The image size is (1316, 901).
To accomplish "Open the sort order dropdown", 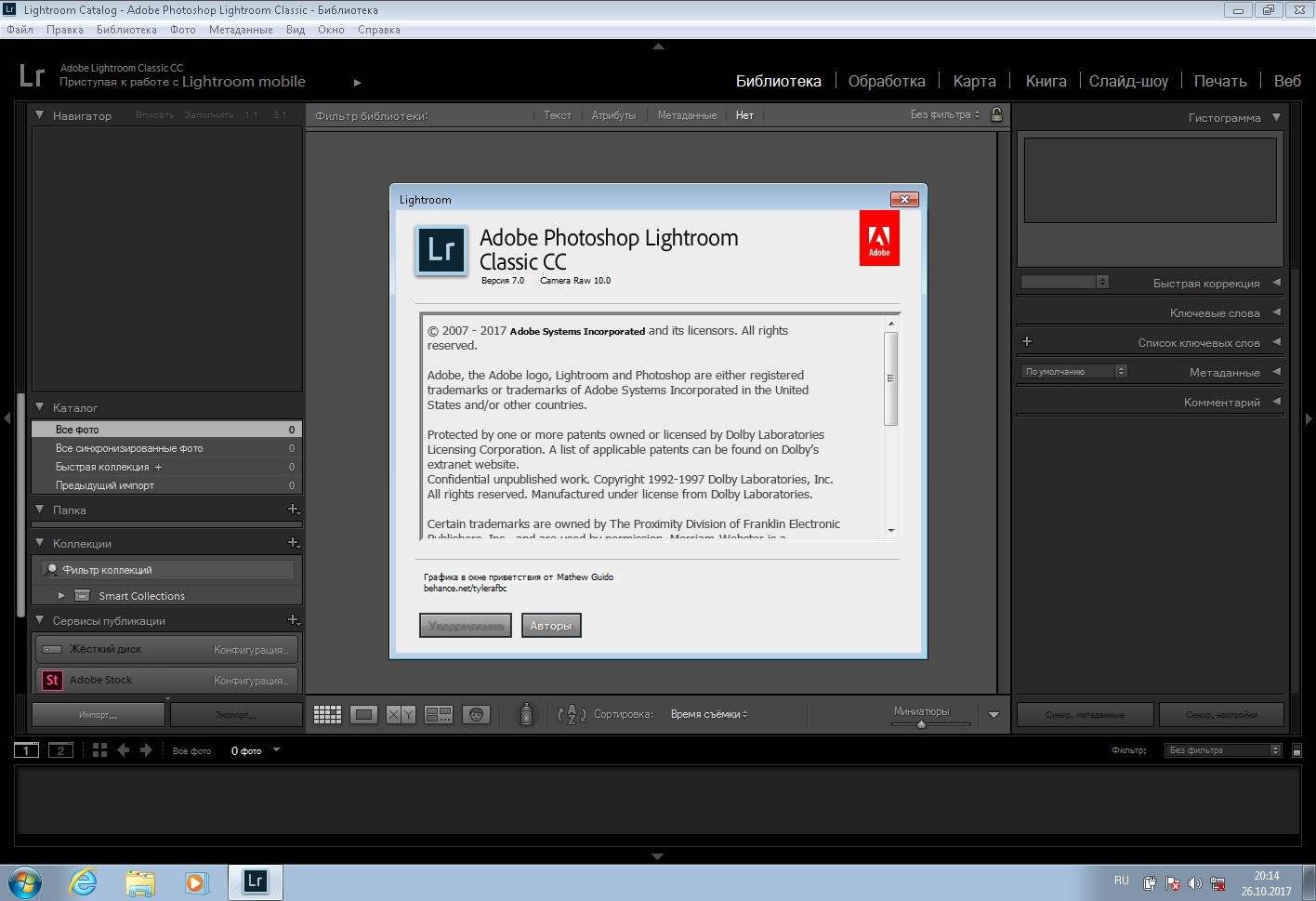I will [709, 714].
